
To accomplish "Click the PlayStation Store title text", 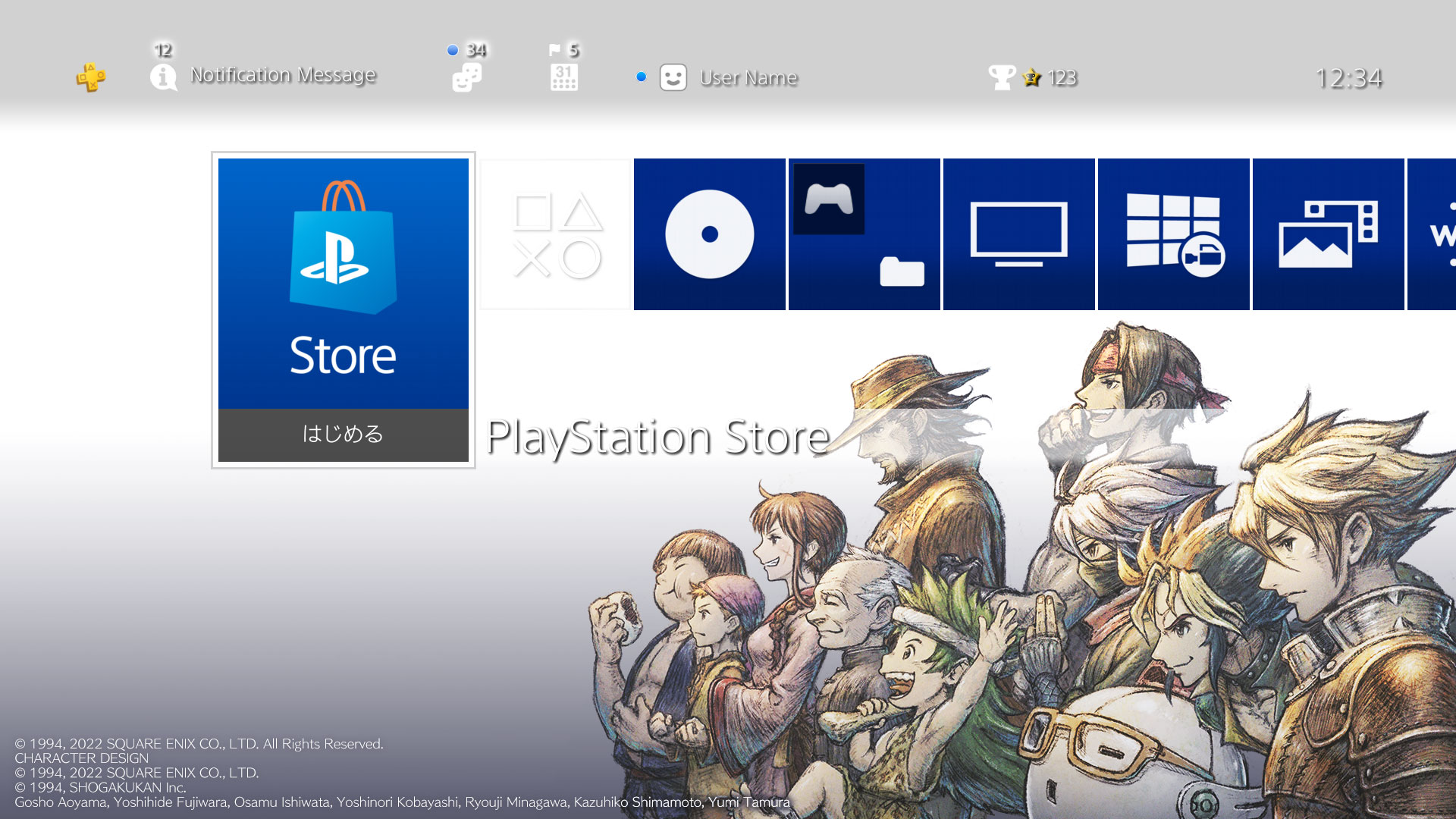I will point(657,438).
